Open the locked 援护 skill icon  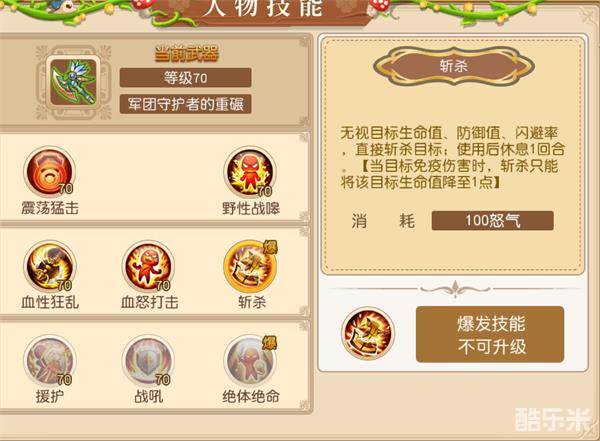[x=49, y=360]
